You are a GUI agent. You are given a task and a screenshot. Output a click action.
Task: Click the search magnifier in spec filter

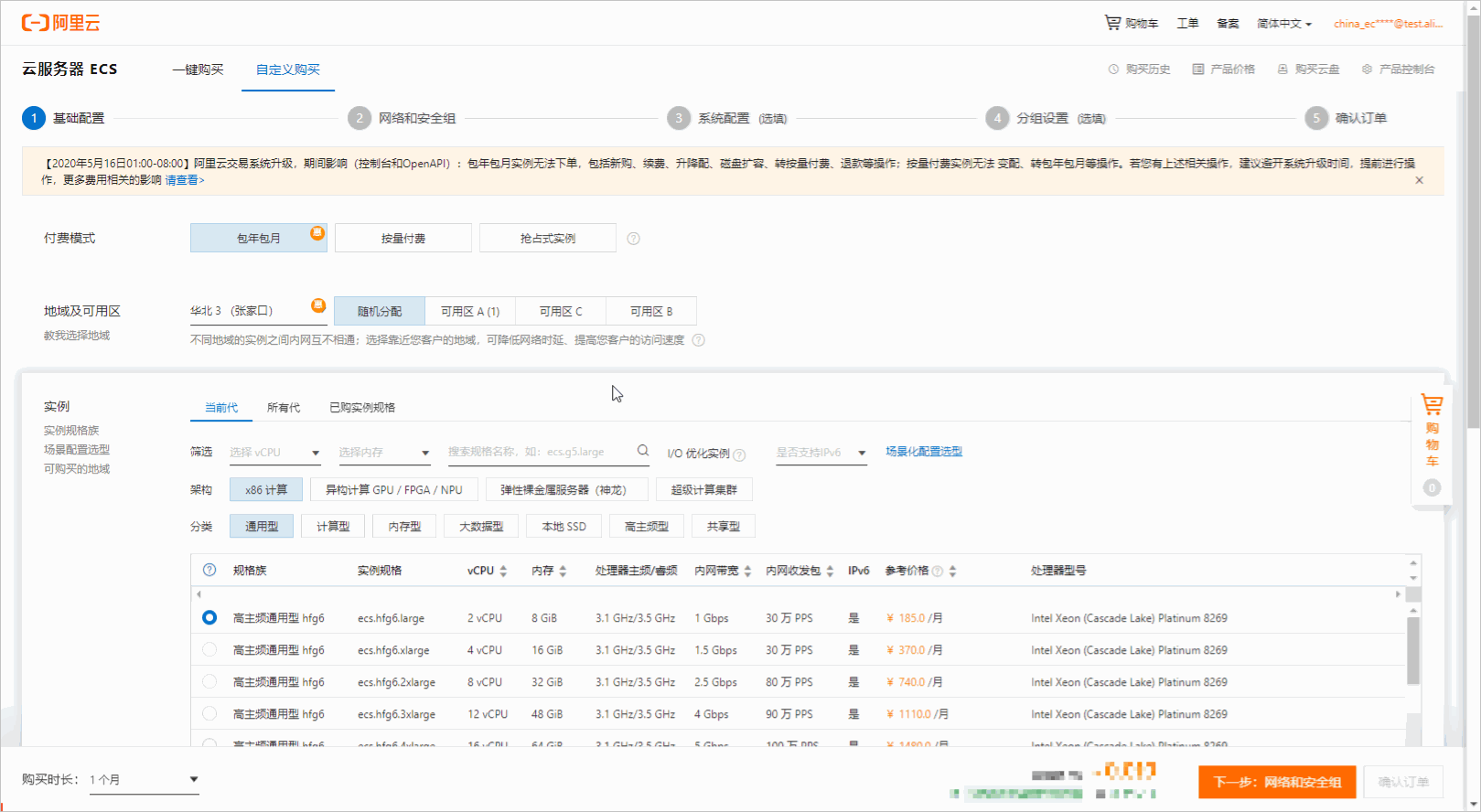point(643,451)
